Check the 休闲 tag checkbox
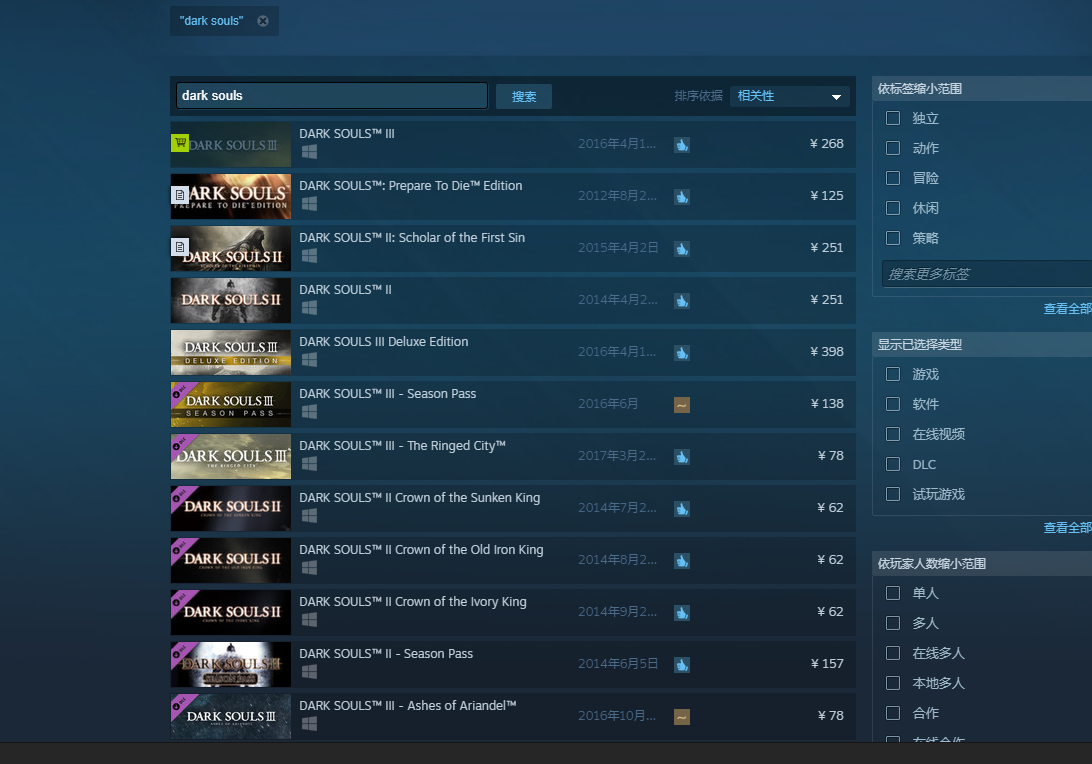The width and height of the screenshot is (1092, 764). point(893,208)
